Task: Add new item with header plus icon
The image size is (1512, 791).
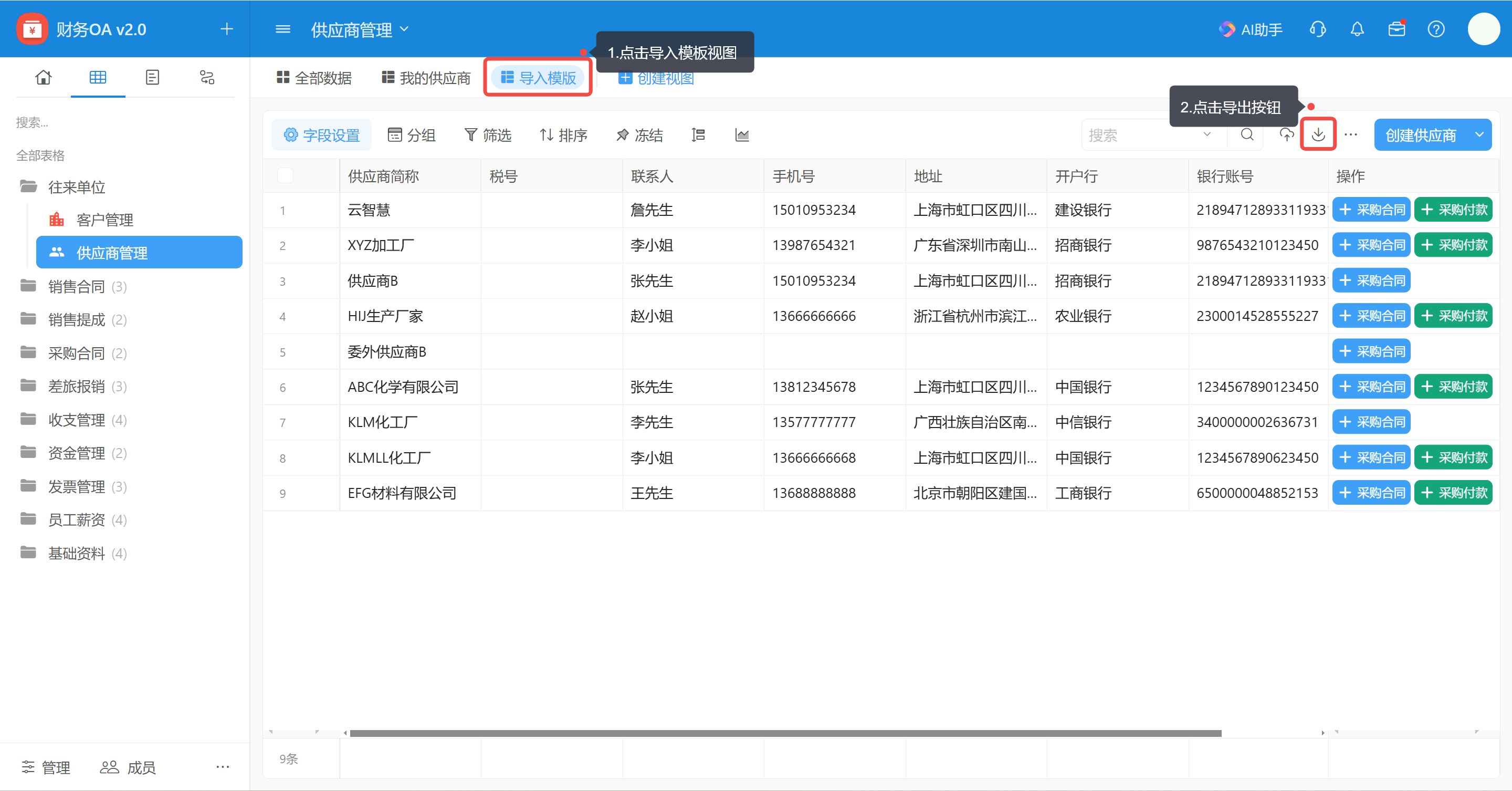Action: pyautogui.click(x=227, y=29)
